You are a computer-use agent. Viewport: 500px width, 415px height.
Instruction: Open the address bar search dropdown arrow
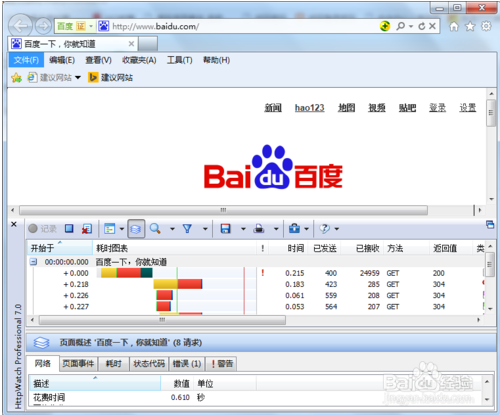click(411, 26)
